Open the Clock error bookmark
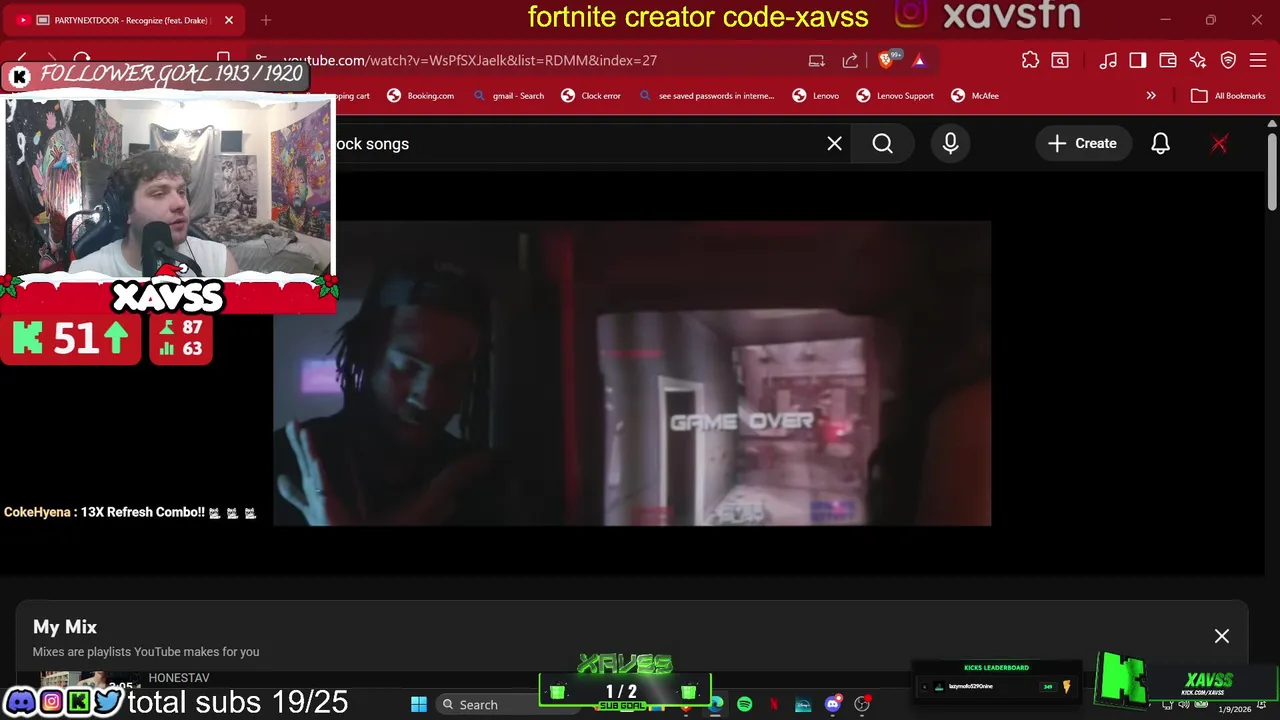 [591, 96]
